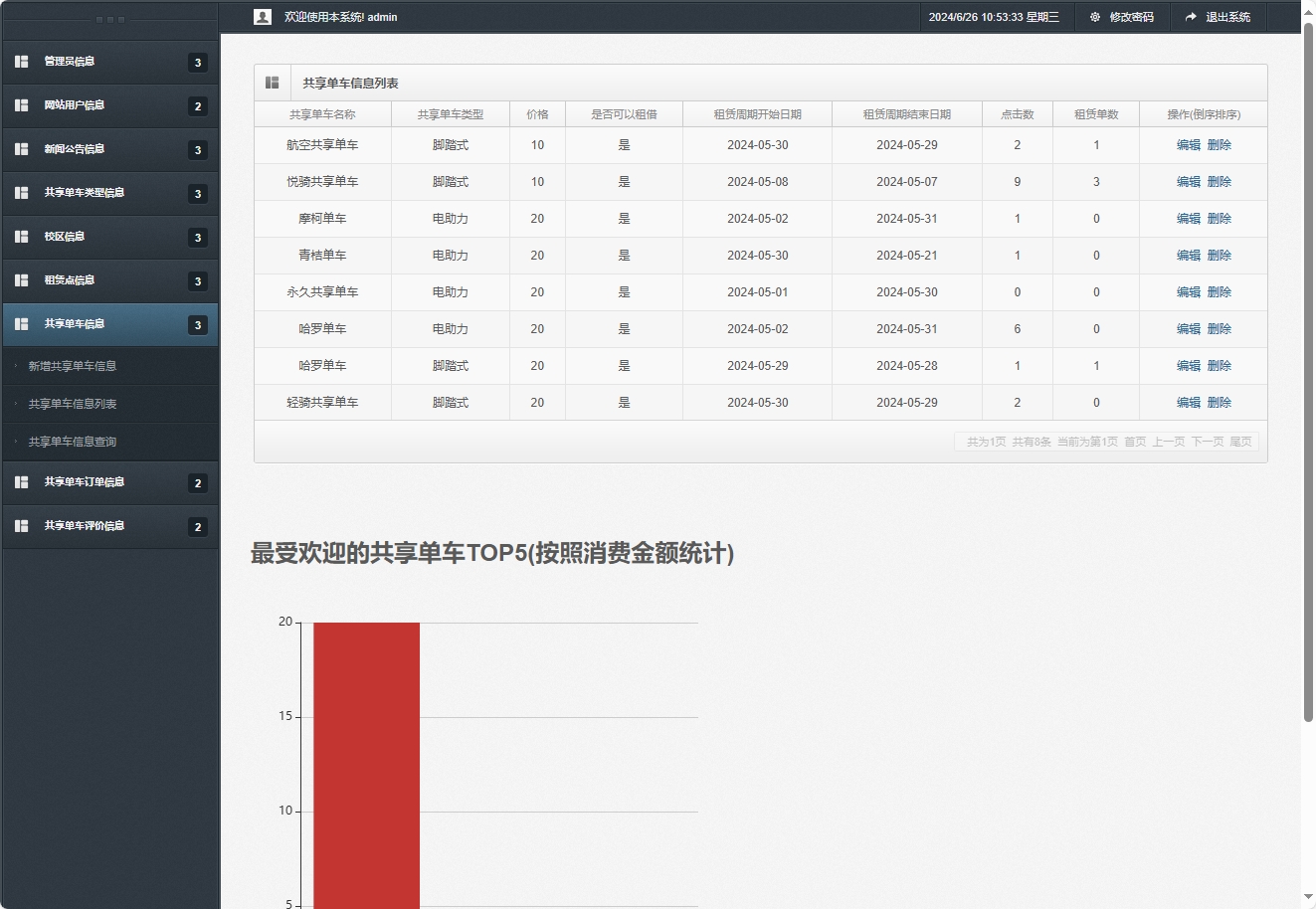Edit the 哈罗单车 record
The height and width of the screenshot is (909, 1316).
click(x=1189, y=329)
